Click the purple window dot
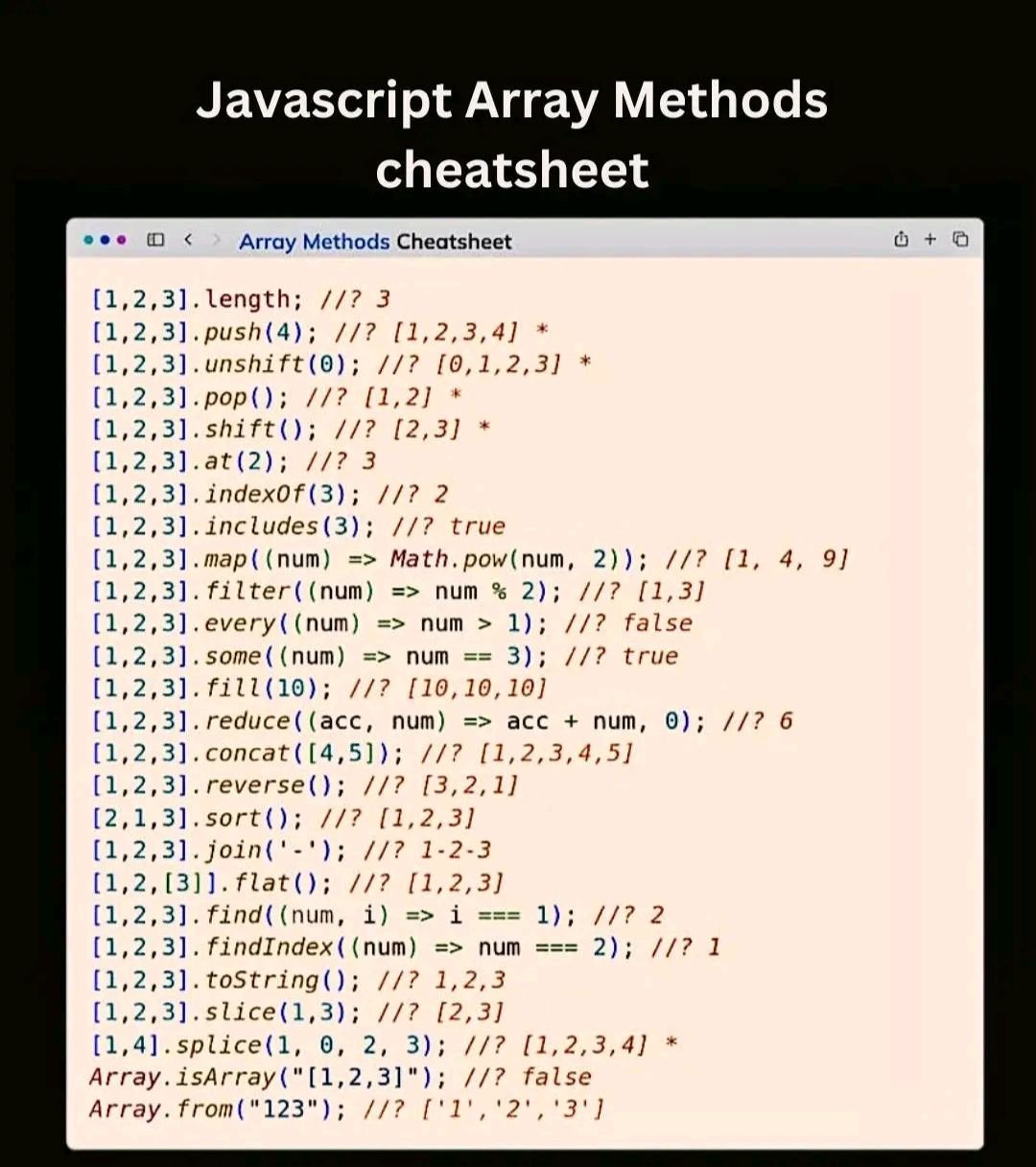Image resolution: width=1036 pixels, height=1167 pixels. tap(121, 240)
